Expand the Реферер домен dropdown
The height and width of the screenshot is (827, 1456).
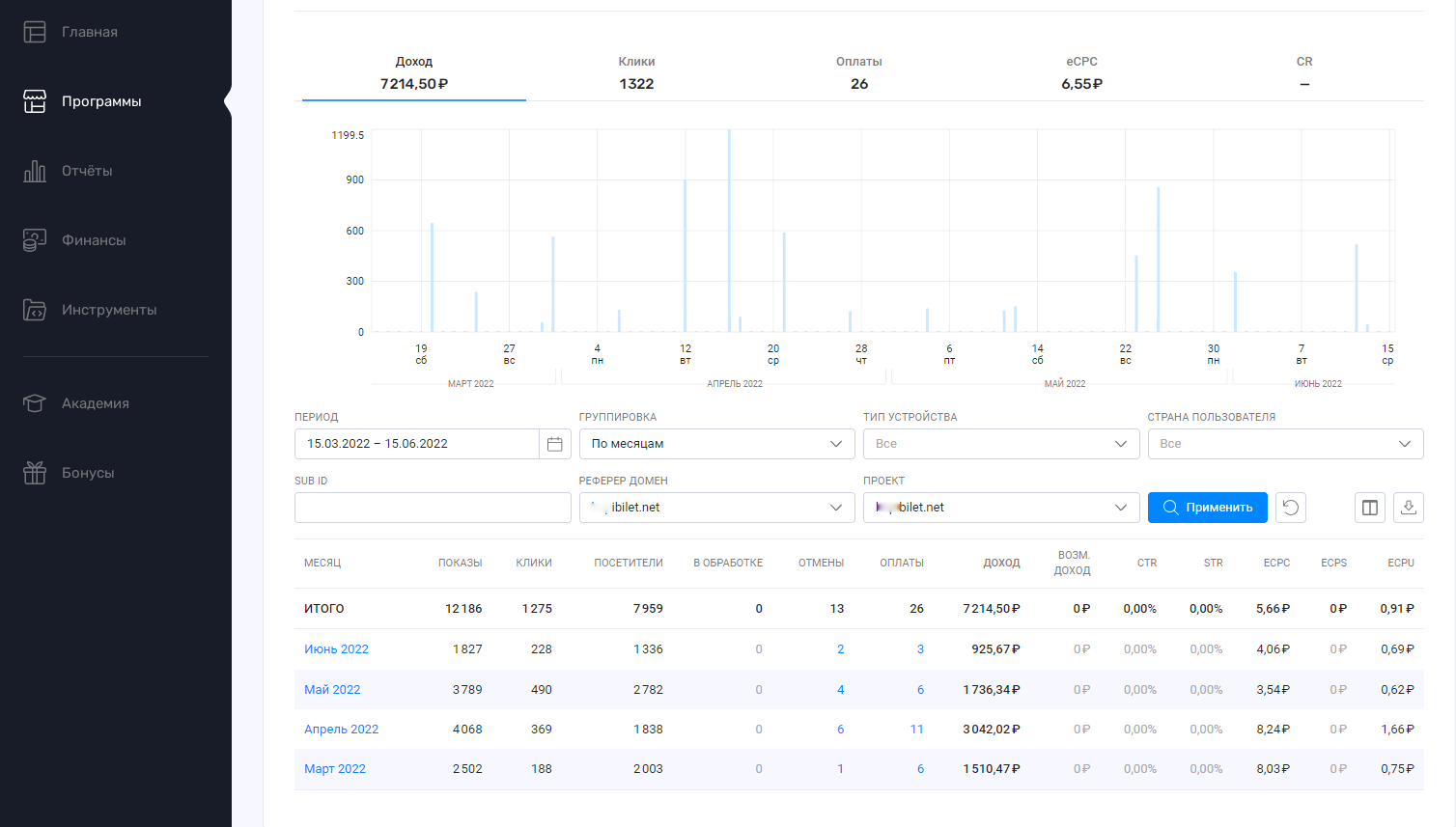coord(716,508)
